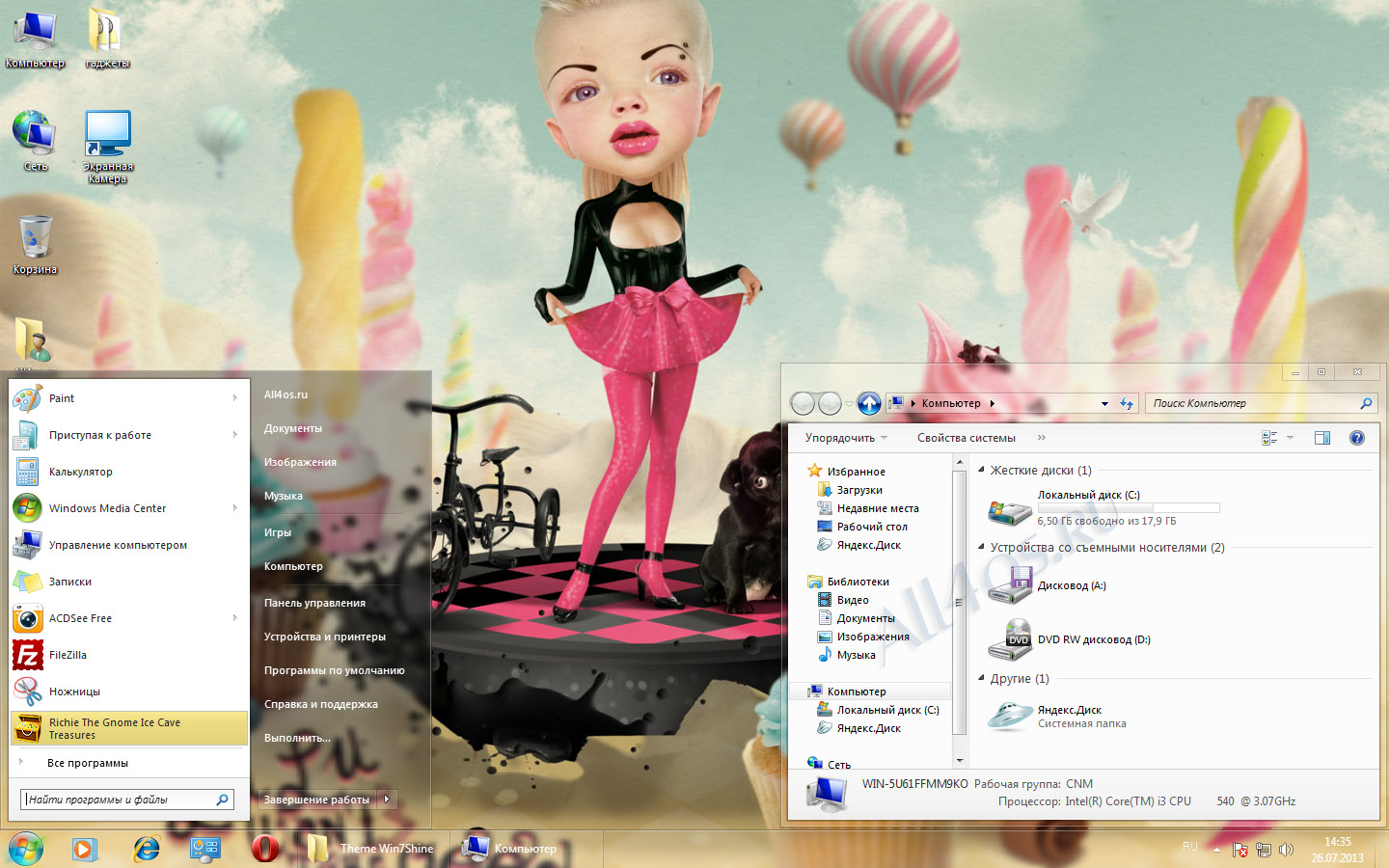Click the Яндекс.Диск flying saucer icon
This screenshot has width=1389, height=868.
1011,717
